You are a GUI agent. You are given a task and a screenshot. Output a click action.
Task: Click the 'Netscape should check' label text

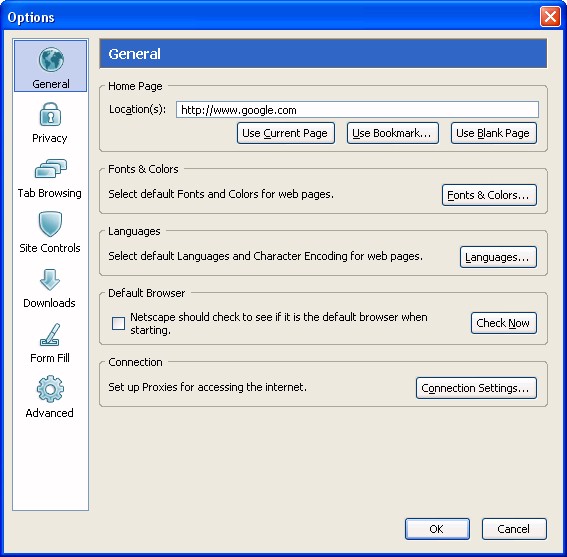[x=278, y=323]
